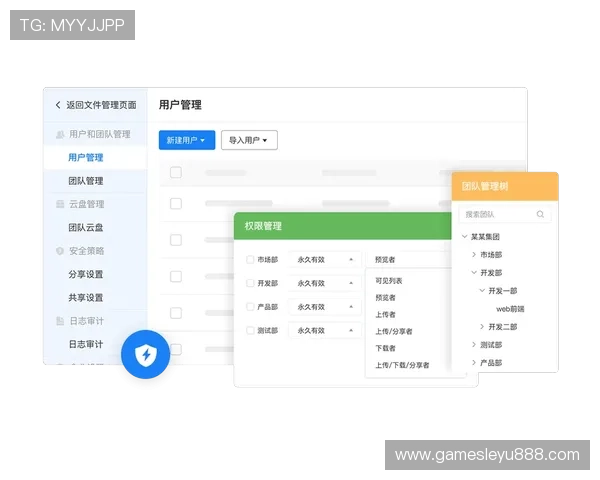Click the 团队管理树 orange header
Viewport: 600px width, 480px height.
click(505, 186)
